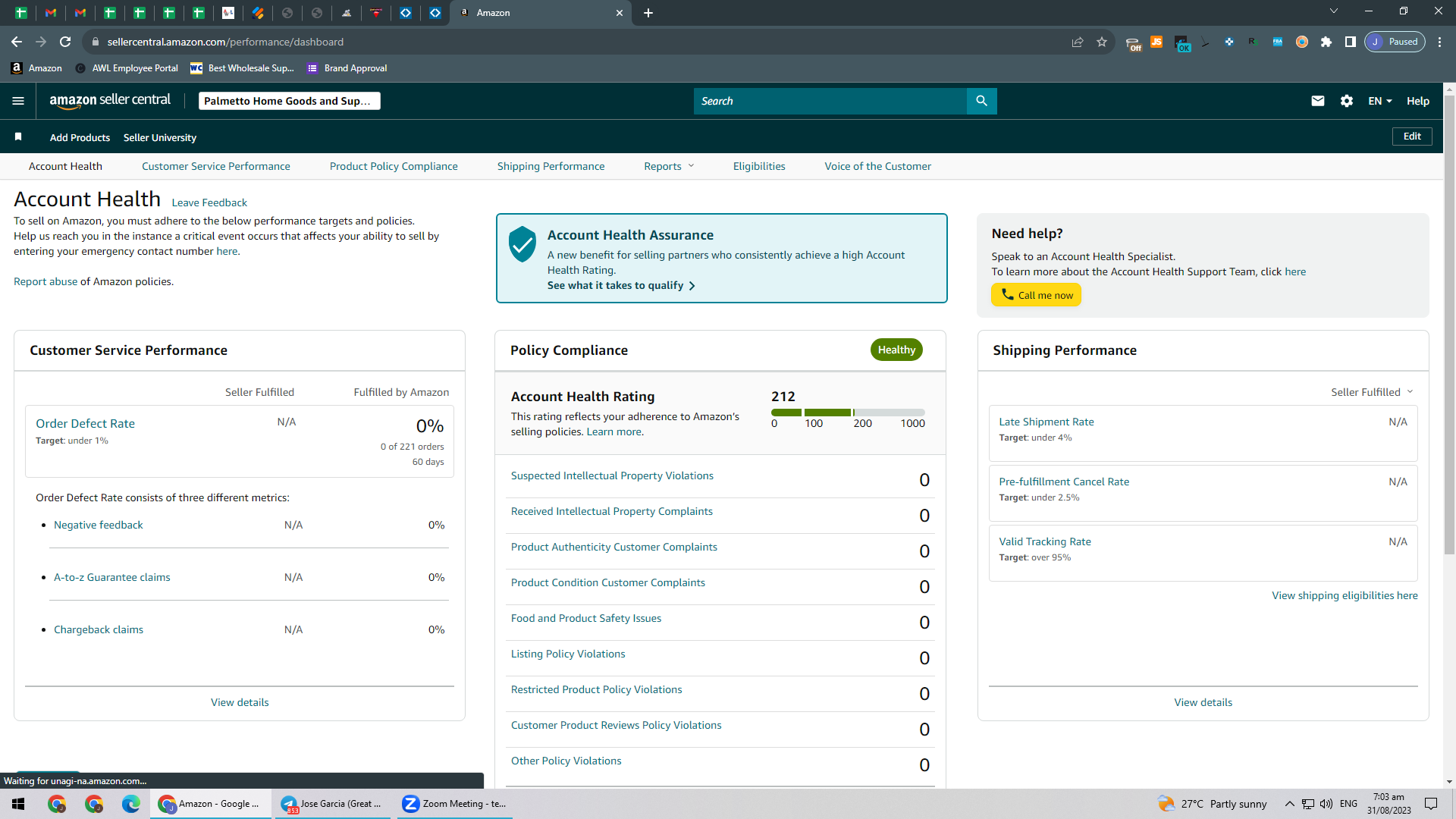
Task: Open the AWL Employee Portal bookmark
Action: coord(127,68)
